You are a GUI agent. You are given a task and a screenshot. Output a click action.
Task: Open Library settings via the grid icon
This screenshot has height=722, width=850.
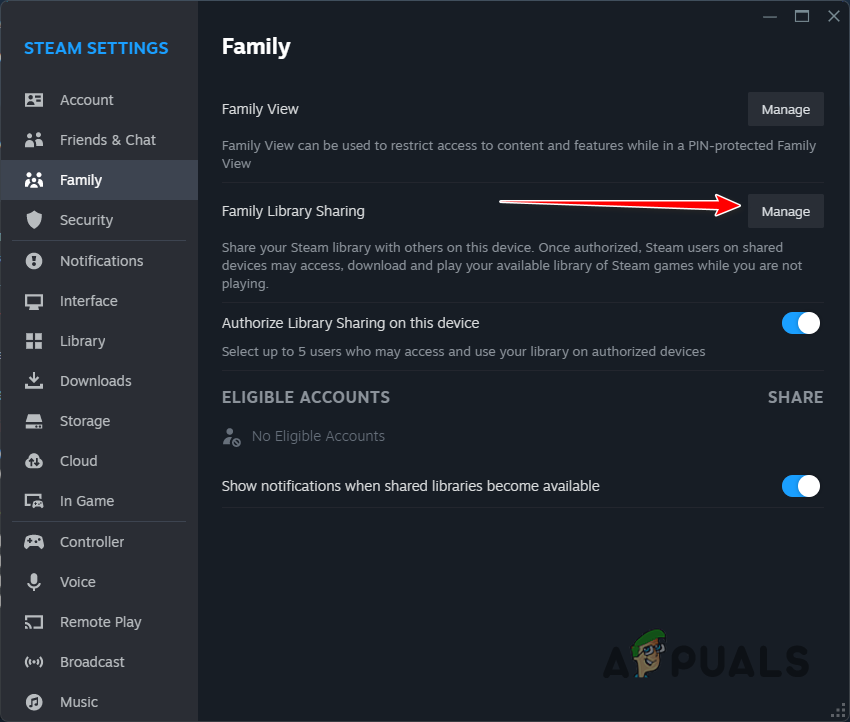pyautogui.click(x=31, y=341)
